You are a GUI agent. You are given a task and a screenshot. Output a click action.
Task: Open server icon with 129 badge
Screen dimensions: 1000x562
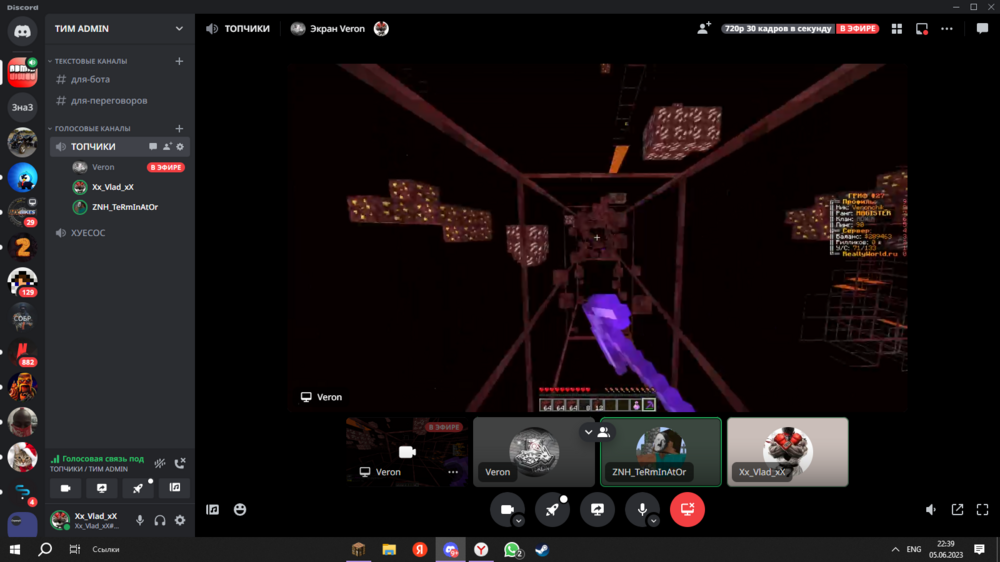tap(22, 282)
